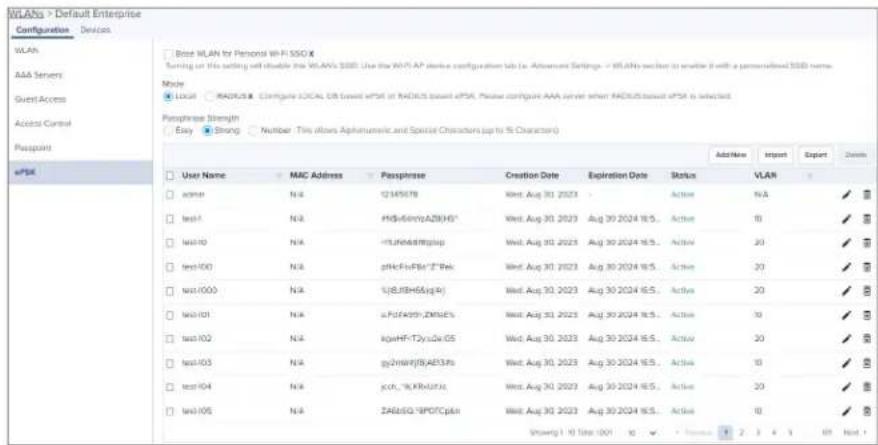Viewport: 878px width, 445px height.
Task: Choose Number passphrase strength
Action: (253, 130)
